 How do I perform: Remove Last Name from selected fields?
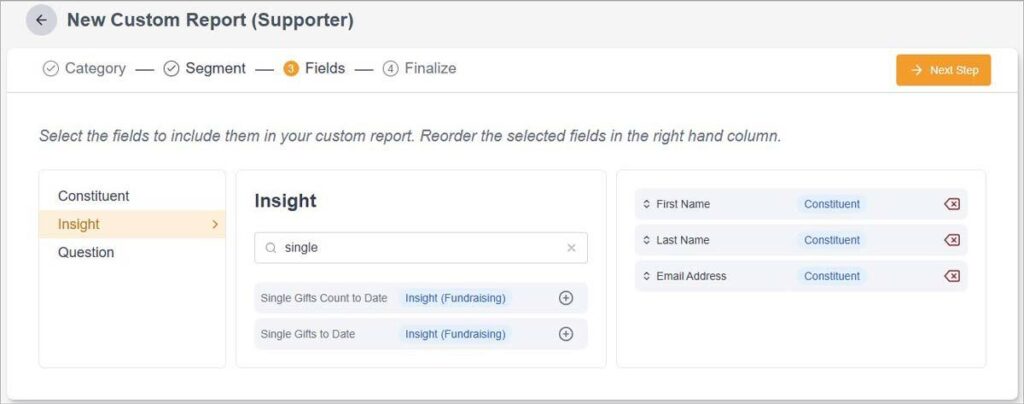[x=952, y=240]
